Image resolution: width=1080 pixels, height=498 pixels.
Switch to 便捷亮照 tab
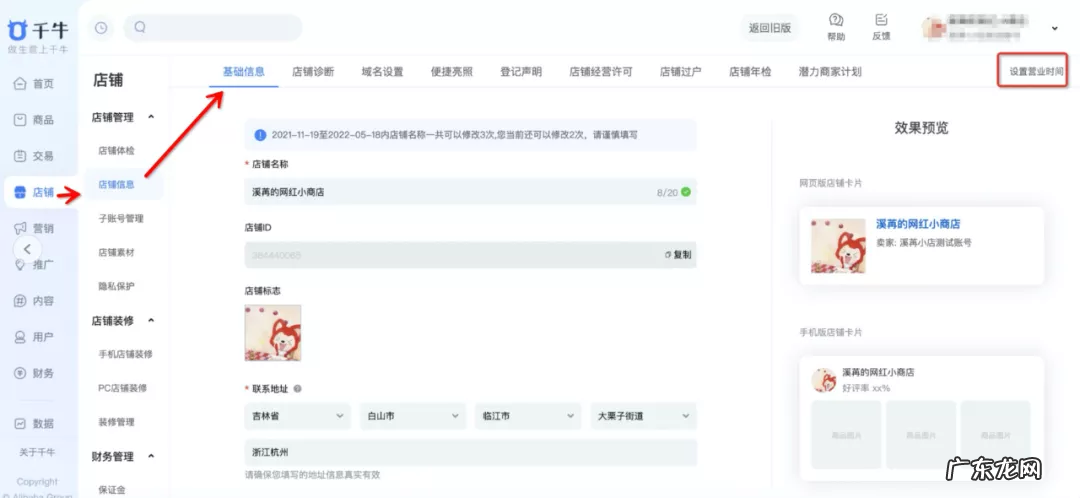coord(452,71)
